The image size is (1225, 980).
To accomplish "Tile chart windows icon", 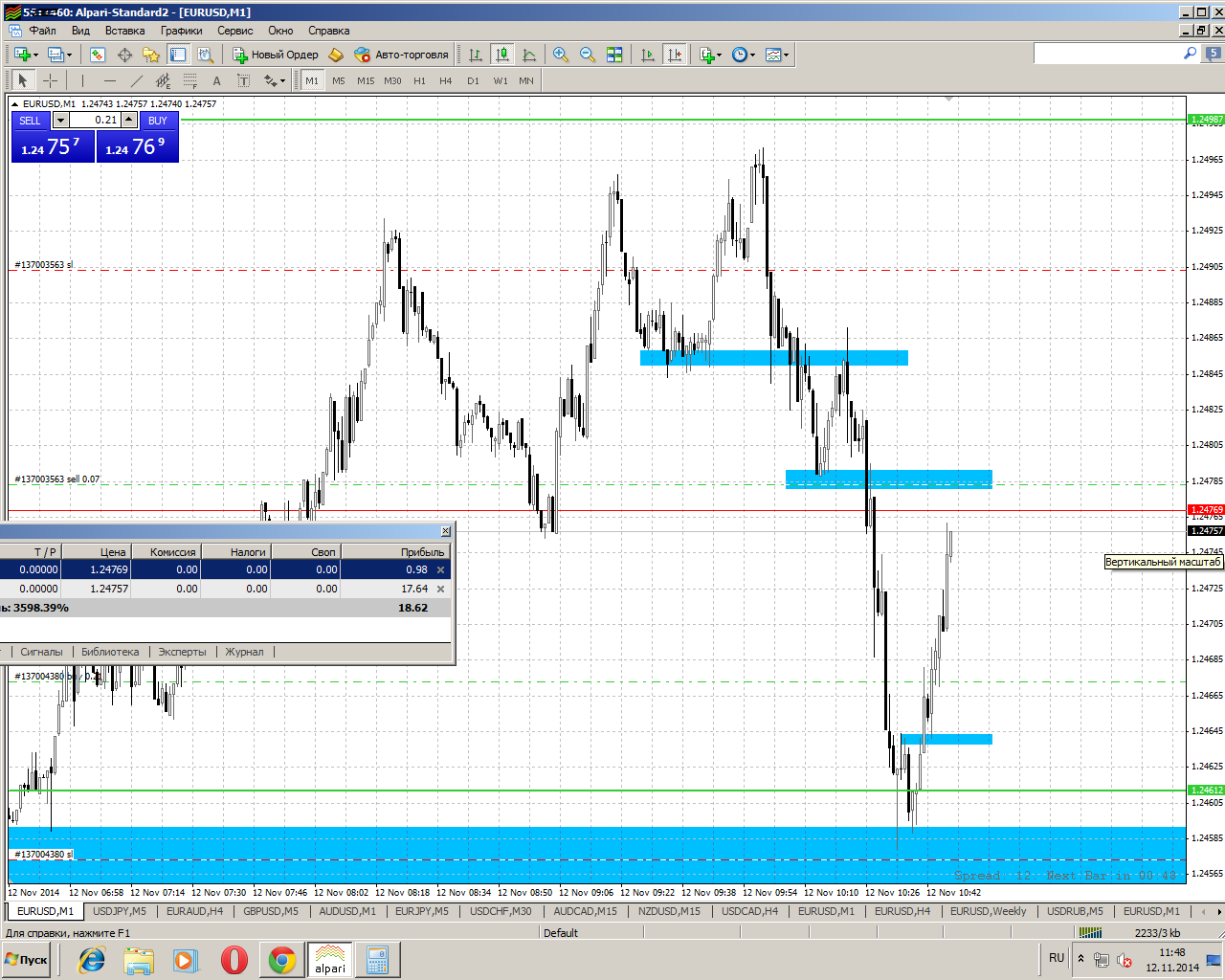I will pyautogui.click(x=614, y=55).
